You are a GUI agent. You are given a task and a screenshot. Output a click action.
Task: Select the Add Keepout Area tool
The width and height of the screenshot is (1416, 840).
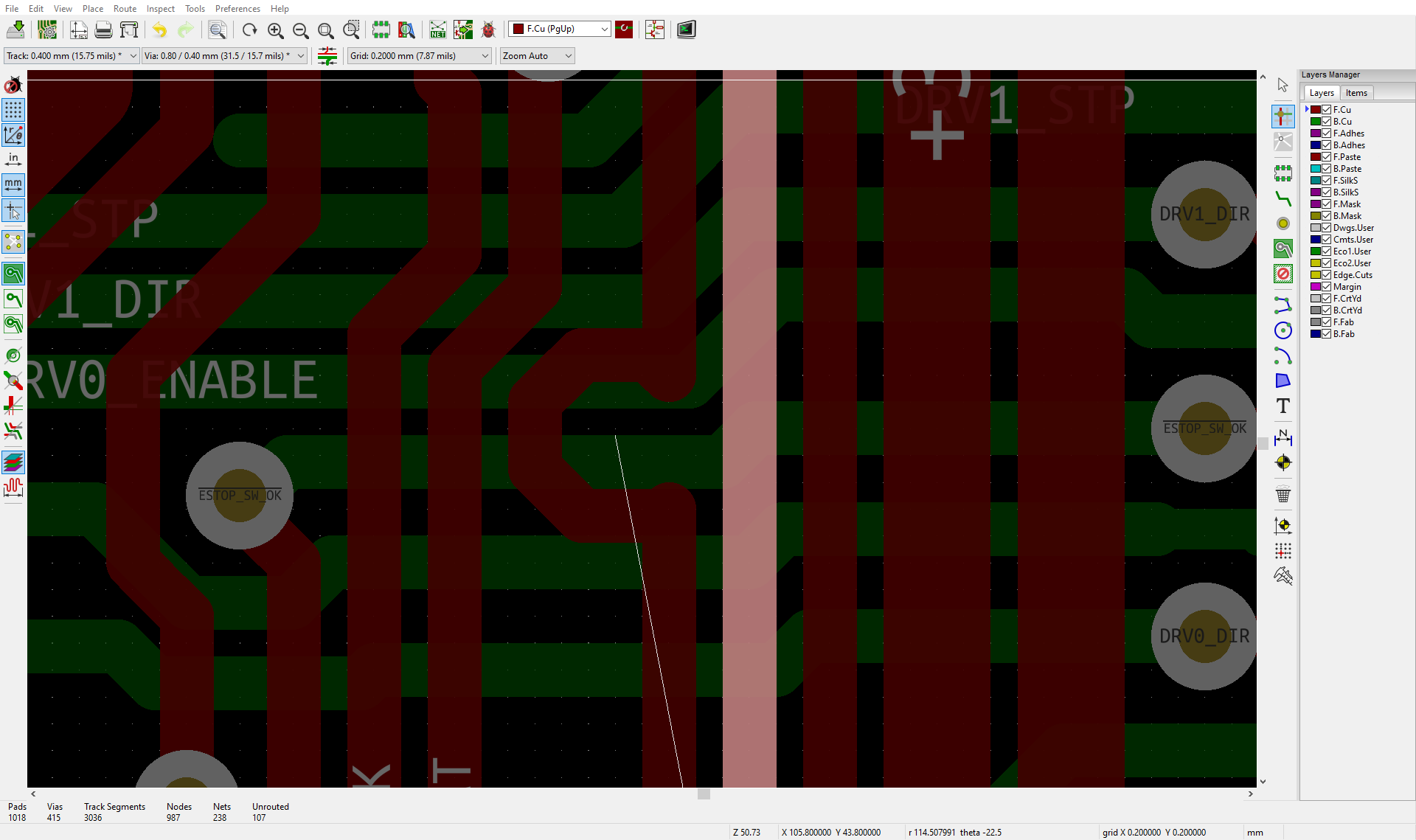pos(1283,274)
